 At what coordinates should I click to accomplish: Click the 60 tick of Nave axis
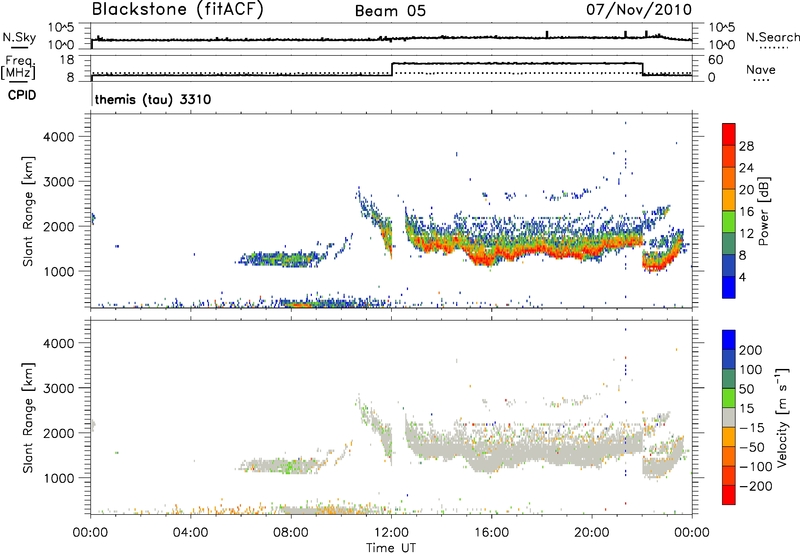click(x=716, y=60)
